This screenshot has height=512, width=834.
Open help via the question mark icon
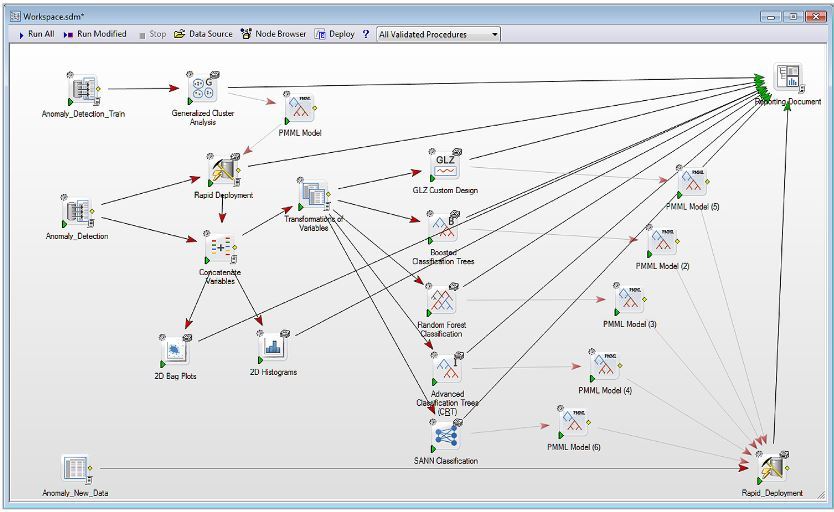[x=366, y=34]
